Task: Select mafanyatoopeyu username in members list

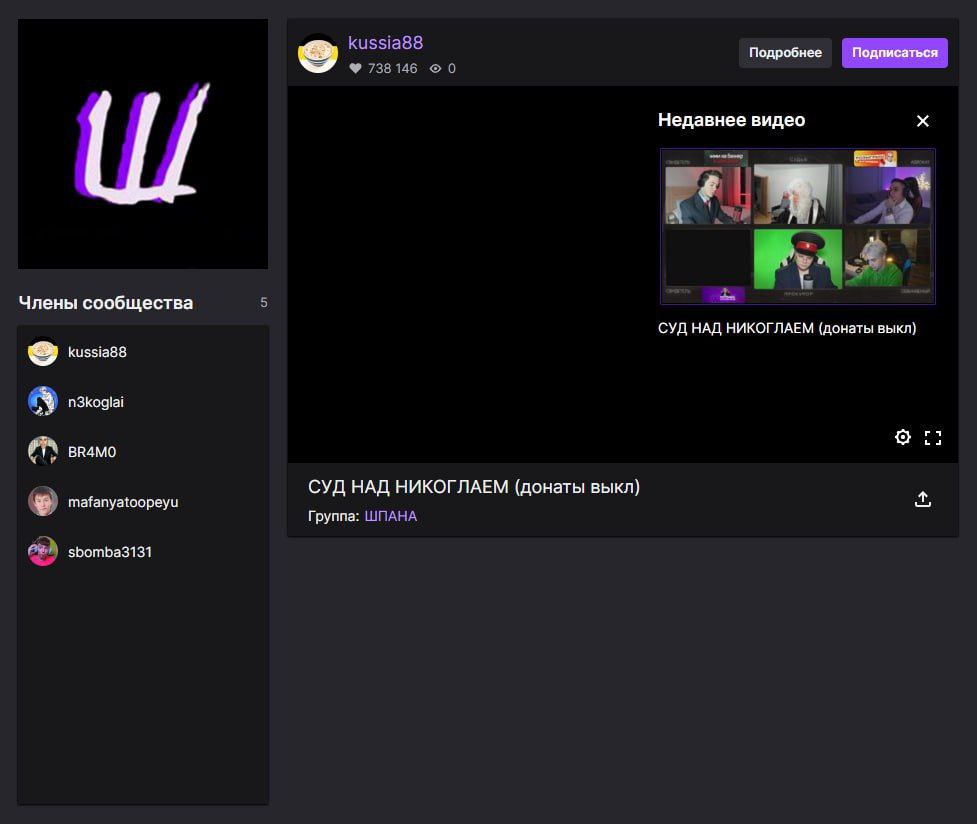Action: [123, 502]
